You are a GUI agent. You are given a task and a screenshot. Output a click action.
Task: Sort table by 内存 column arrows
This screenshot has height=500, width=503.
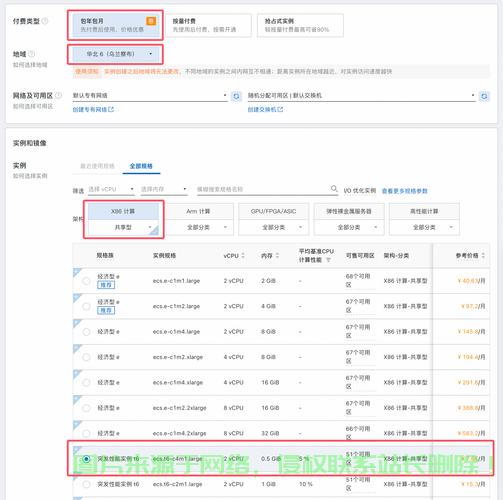pyautogui.click(x=277, y=256)
